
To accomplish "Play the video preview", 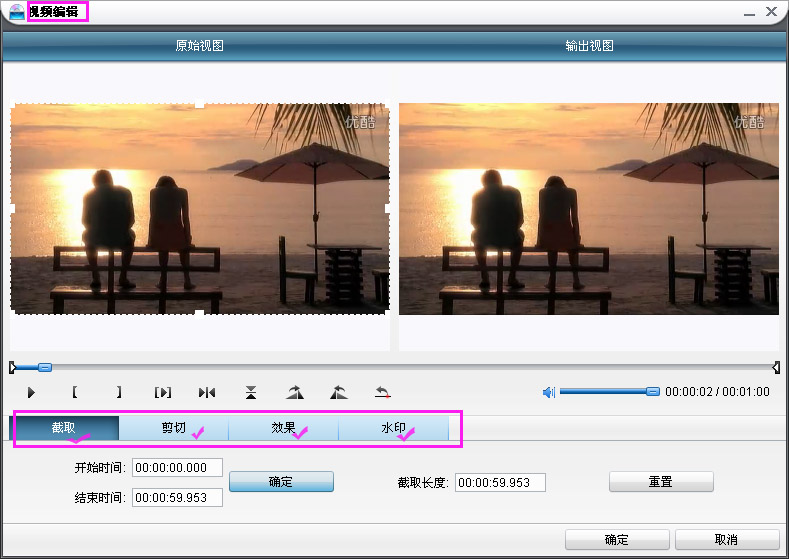I will (31, 392).
